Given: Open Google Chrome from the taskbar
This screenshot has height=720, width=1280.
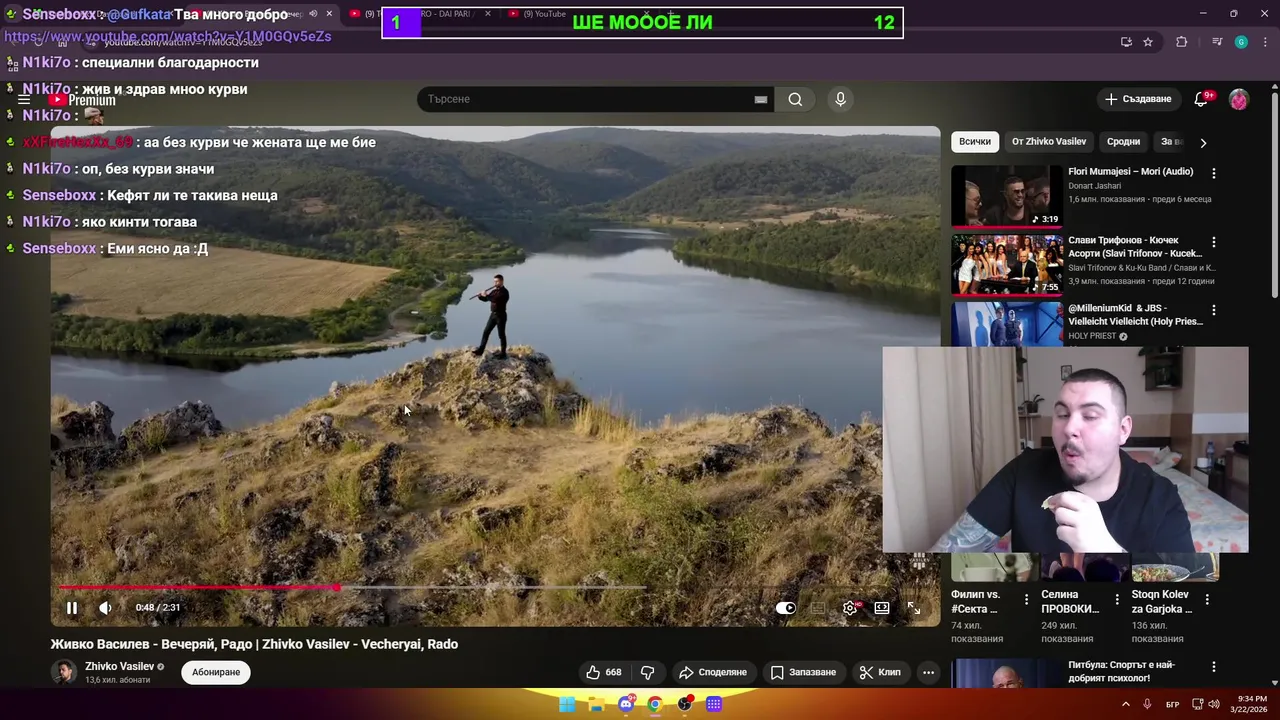Looking at the screenshot, I should pos(655,704).
